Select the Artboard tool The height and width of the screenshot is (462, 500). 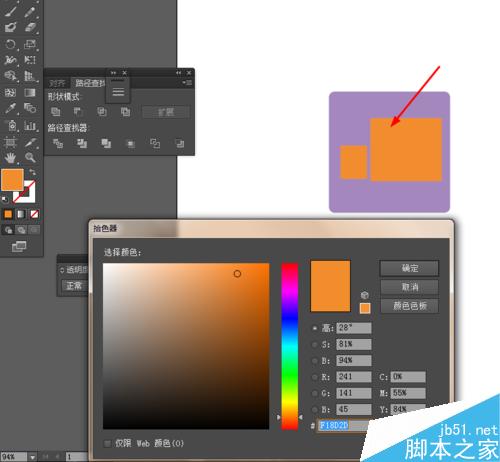[11, 143]
